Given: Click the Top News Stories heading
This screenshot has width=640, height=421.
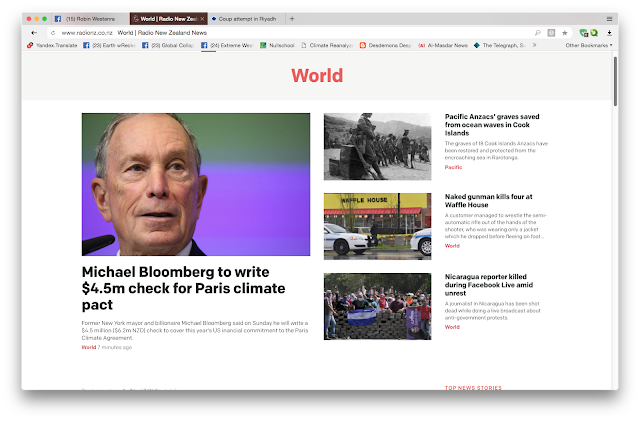Looking at the screenshot, I should click(x=473, y=388).
